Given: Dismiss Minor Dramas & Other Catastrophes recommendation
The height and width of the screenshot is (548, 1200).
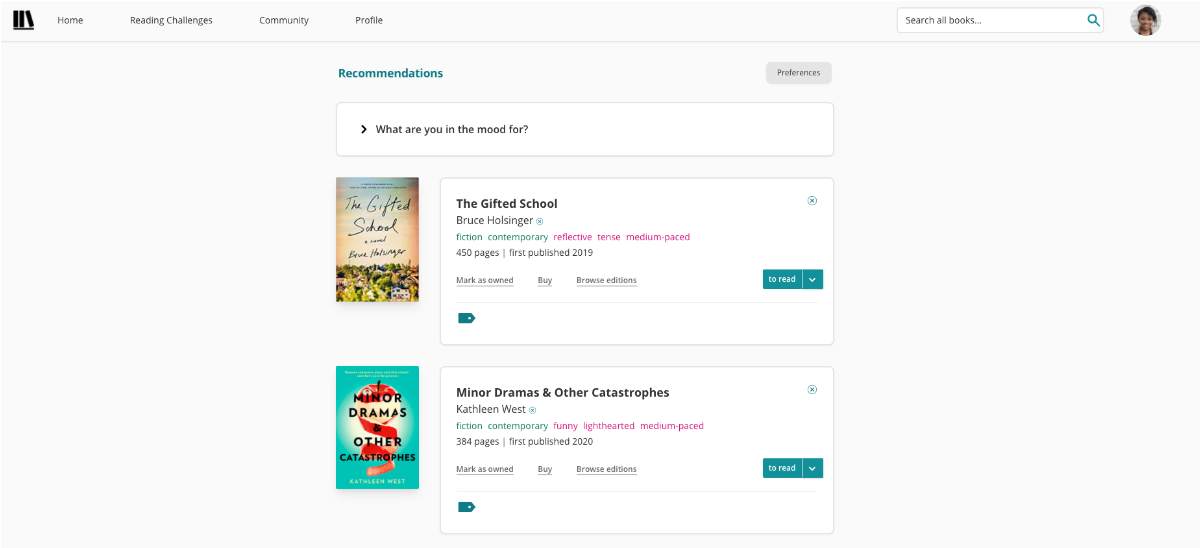Looking at the screenshot, I should [812, 389].
